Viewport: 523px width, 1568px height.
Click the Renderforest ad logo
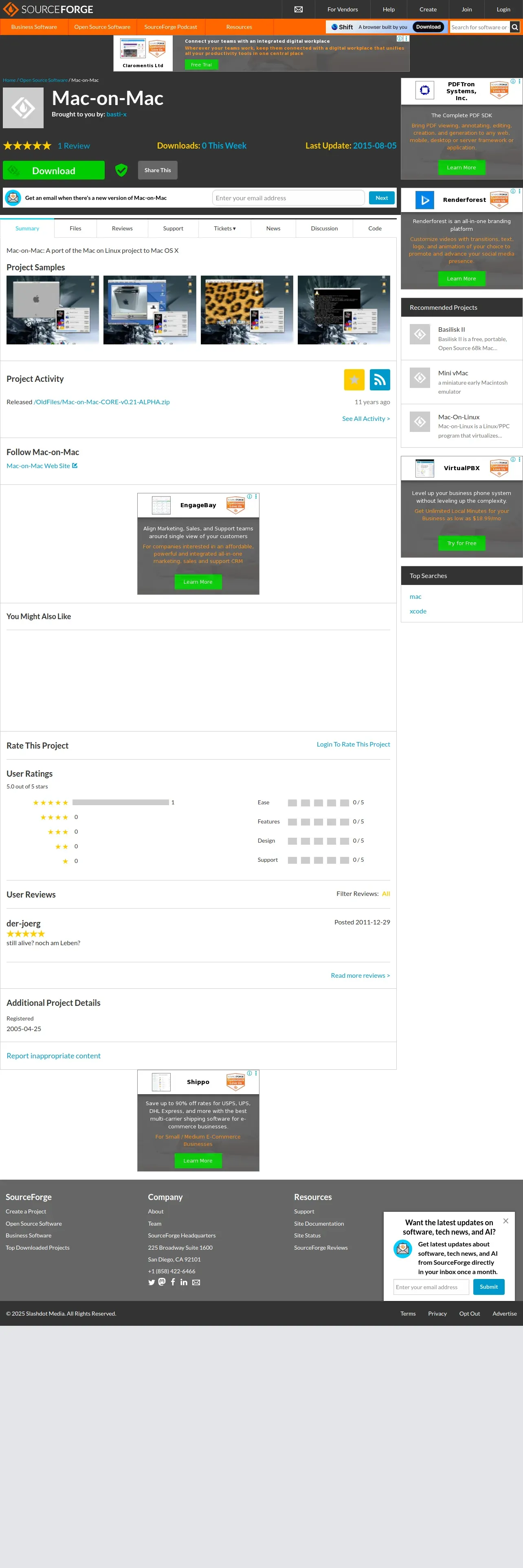[x=425, y=199]
